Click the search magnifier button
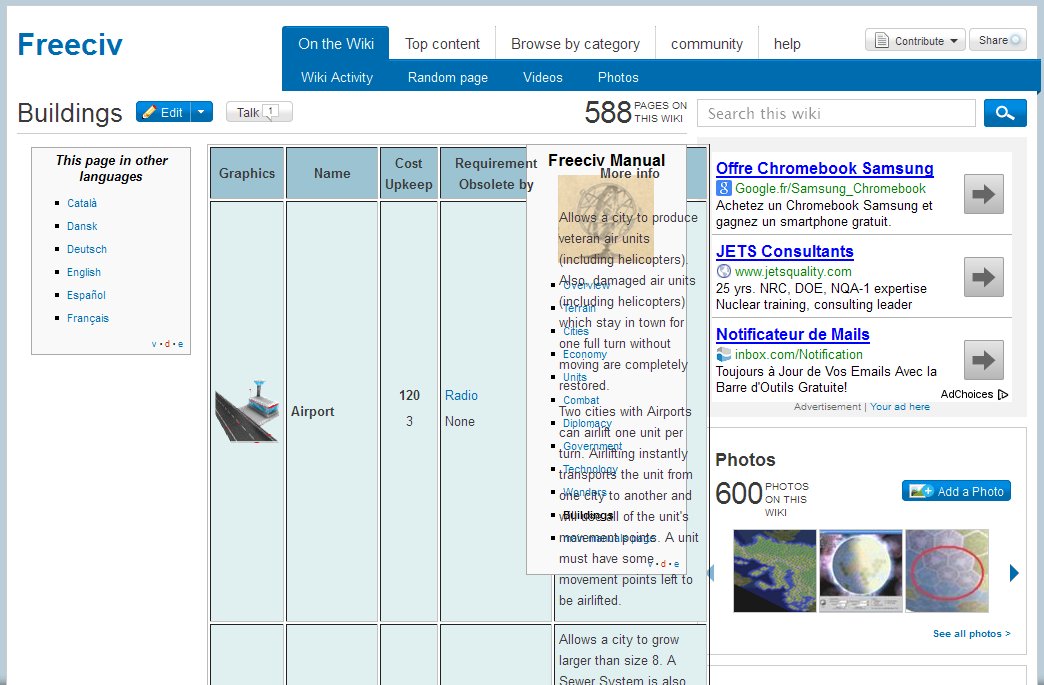This screenshot has height=685, width=1044. pyautogui.click(x=1005, y=113)
